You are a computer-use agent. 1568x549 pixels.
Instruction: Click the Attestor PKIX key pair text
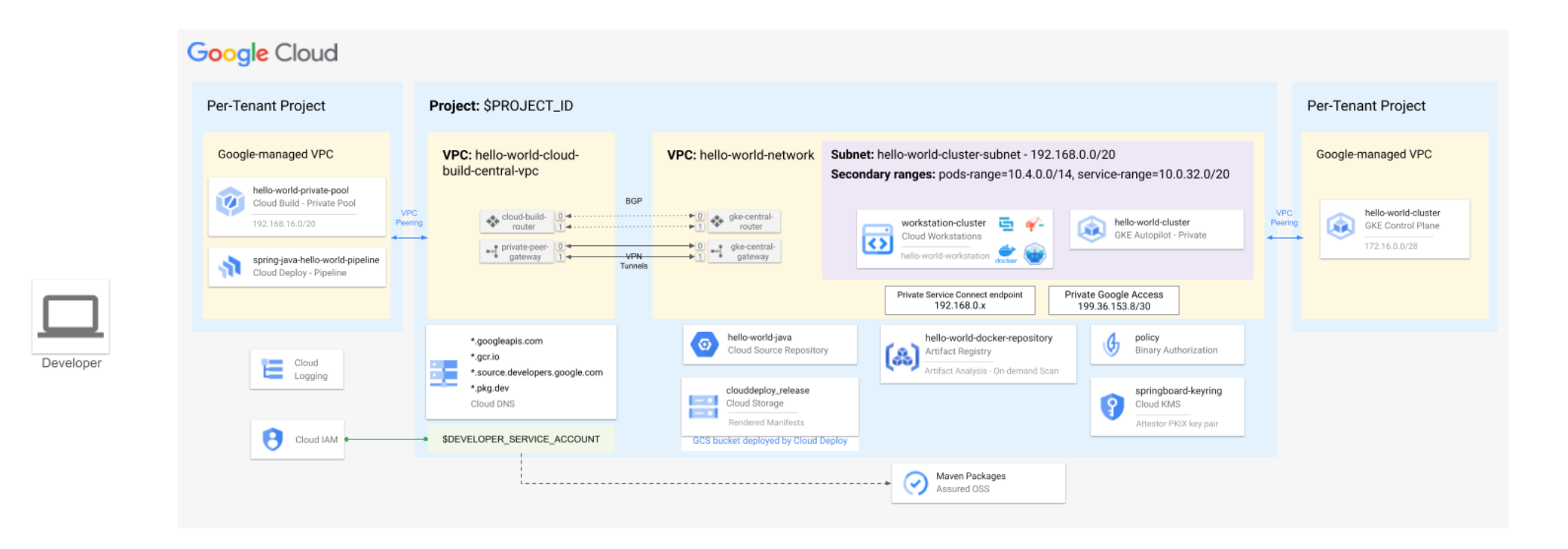pos(1176,424)
